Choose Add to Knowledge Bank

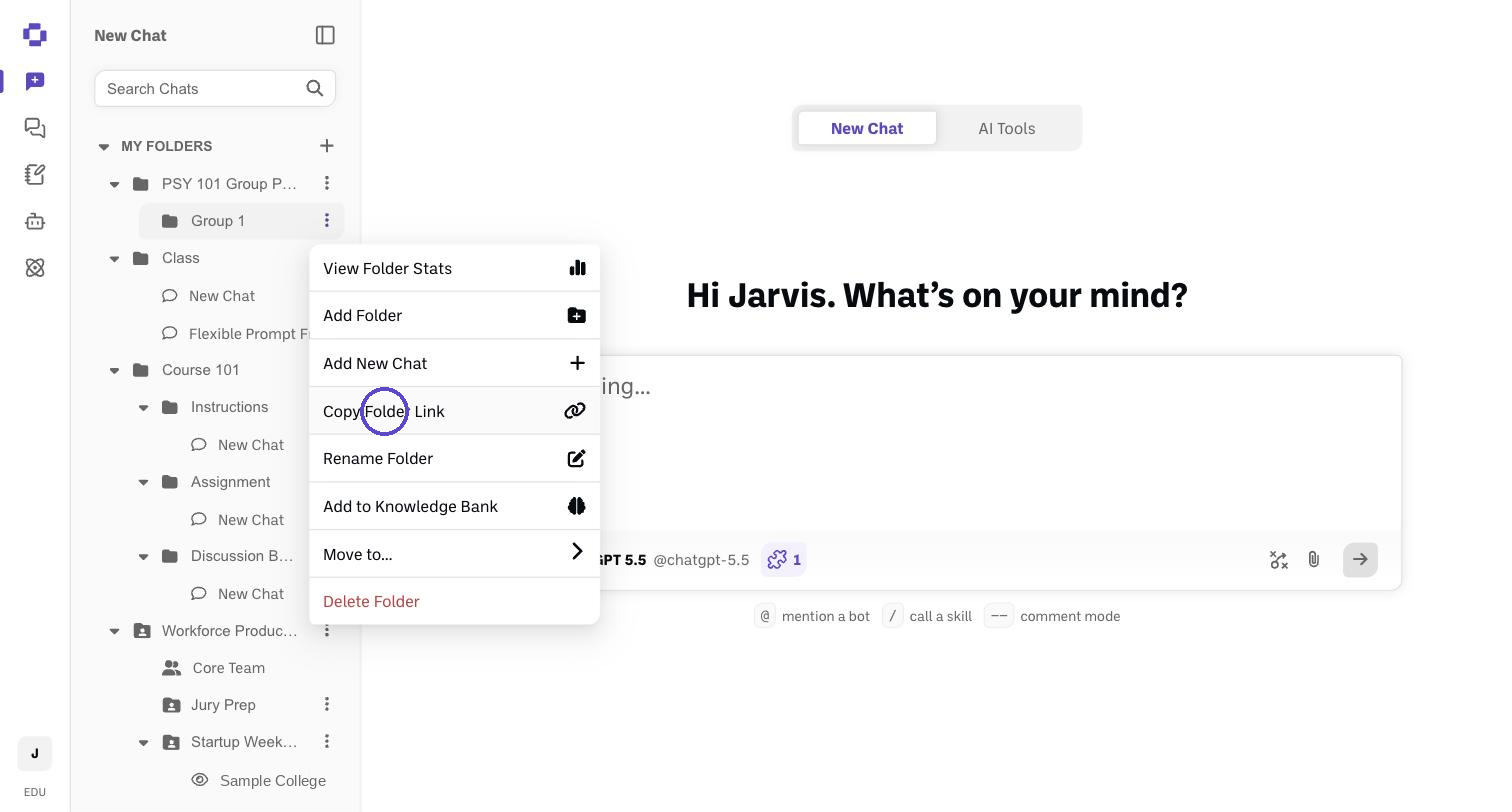[455, 506]
